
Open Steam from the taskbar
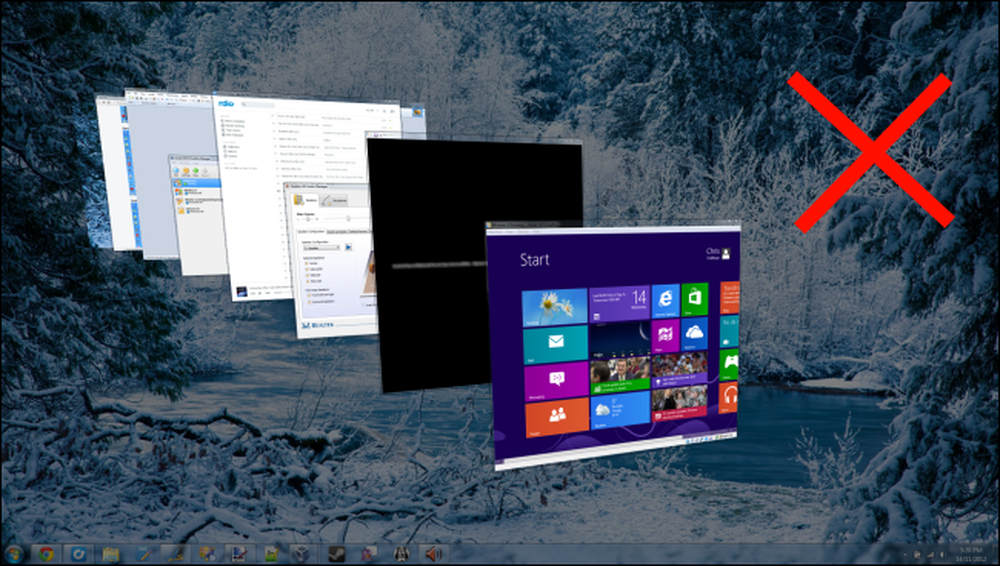pyautogui.click(x=336, y=553)
